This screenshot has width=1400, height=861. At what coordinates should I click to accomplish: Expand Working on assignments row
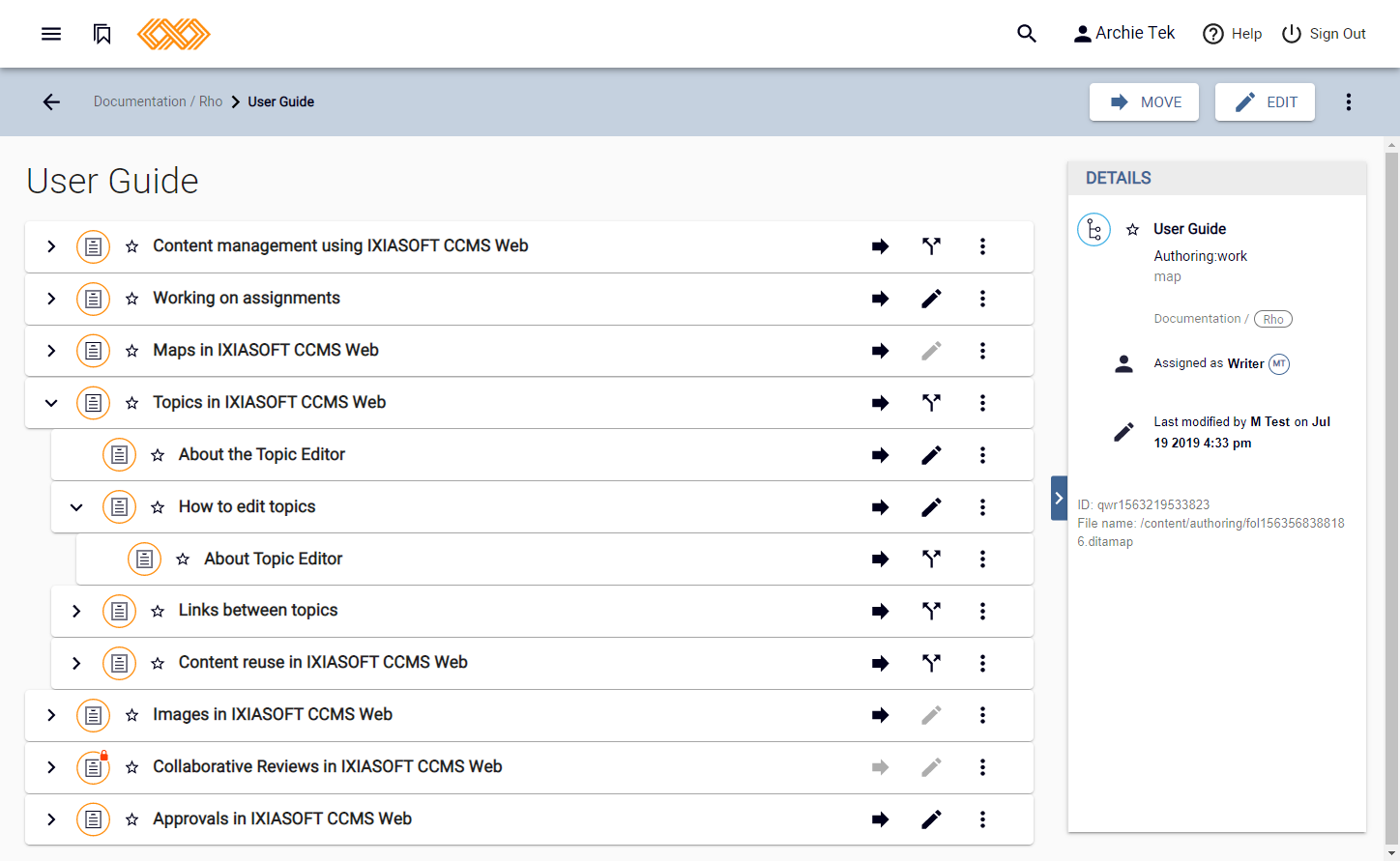click(x=51, y=299)
